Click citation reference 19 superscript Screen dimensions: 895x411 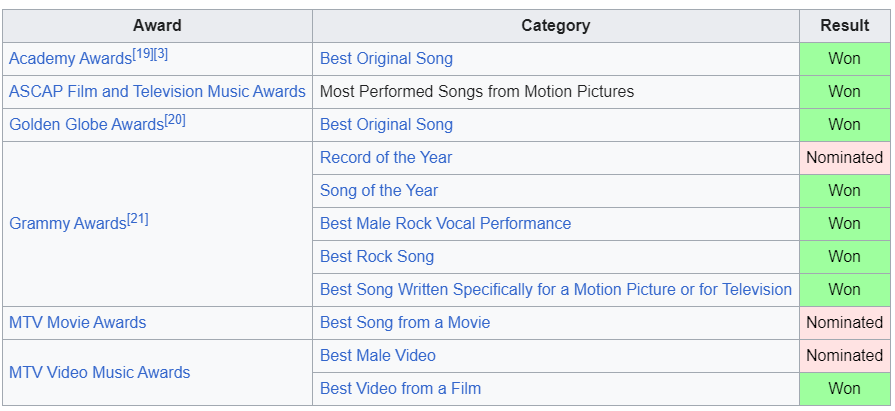pyautogui.click(x=143, y=54)
